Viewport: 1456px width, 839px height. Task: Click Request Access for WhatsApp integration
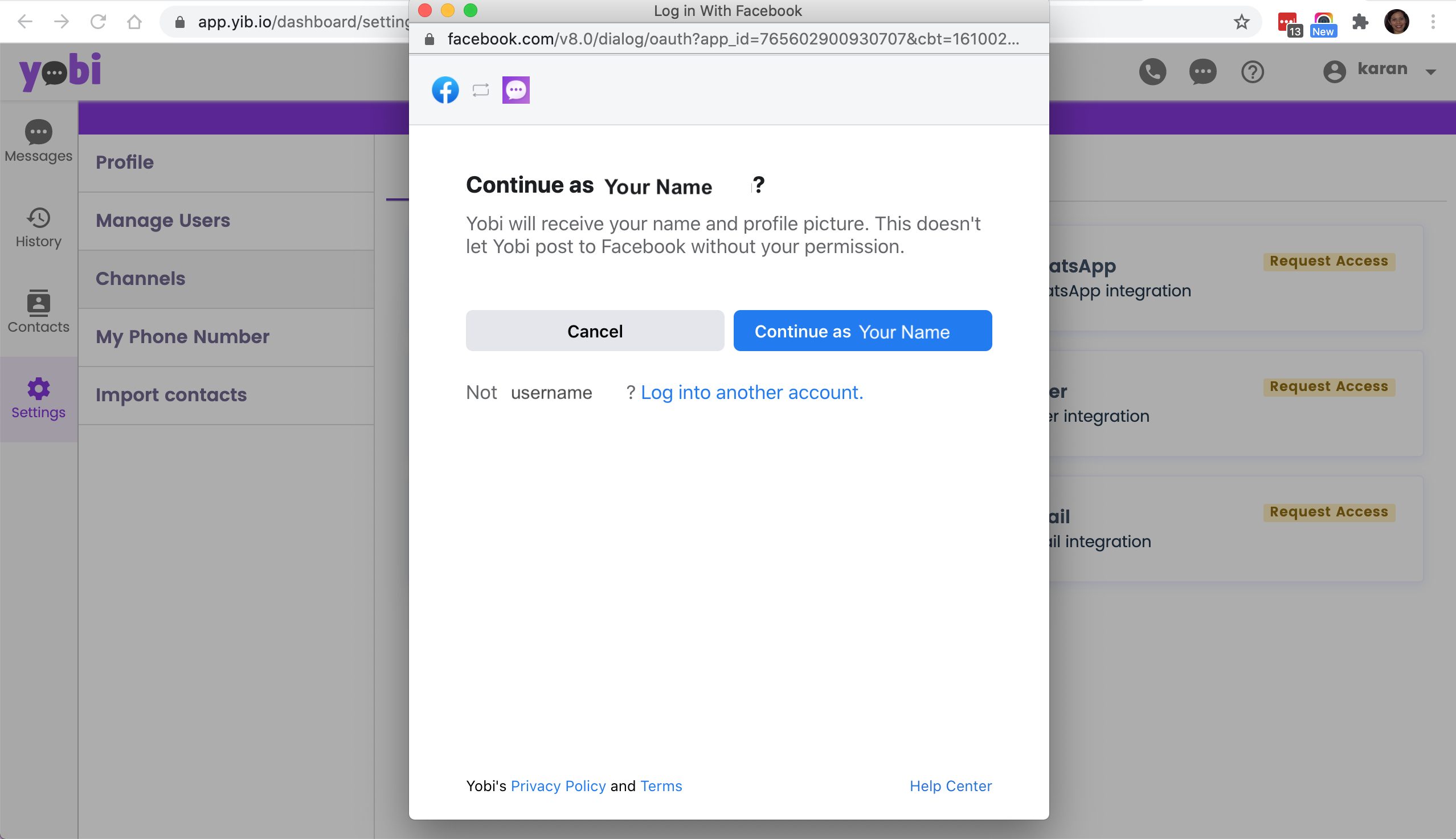point(1329,261)
